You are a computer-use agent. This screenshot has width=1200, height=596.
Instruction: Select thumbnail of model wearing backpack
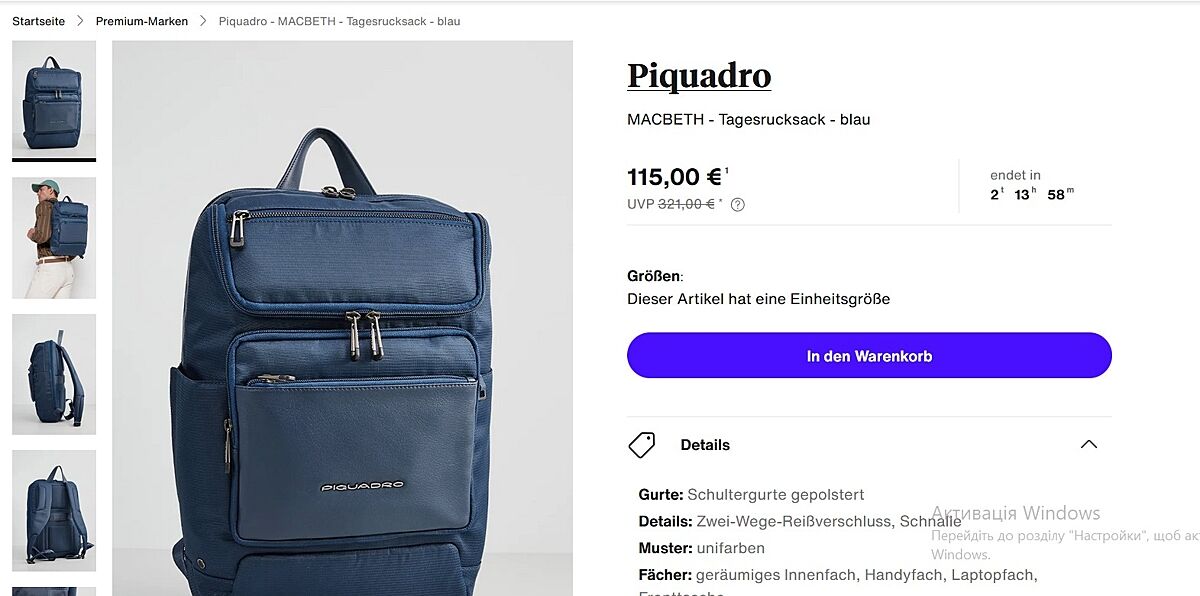pyautogui.click(x=54, y=238)
